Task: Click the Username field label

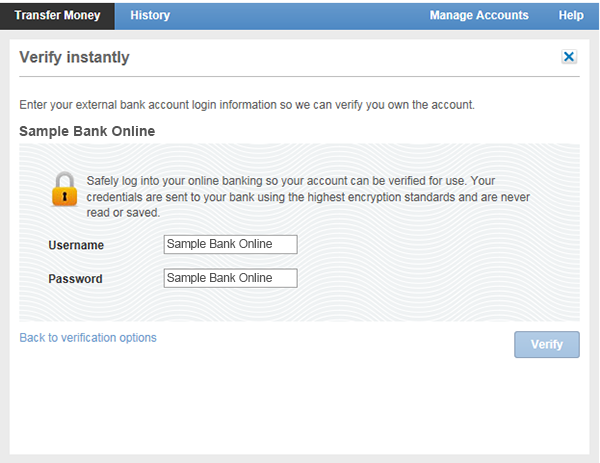Action: point(76,245)
